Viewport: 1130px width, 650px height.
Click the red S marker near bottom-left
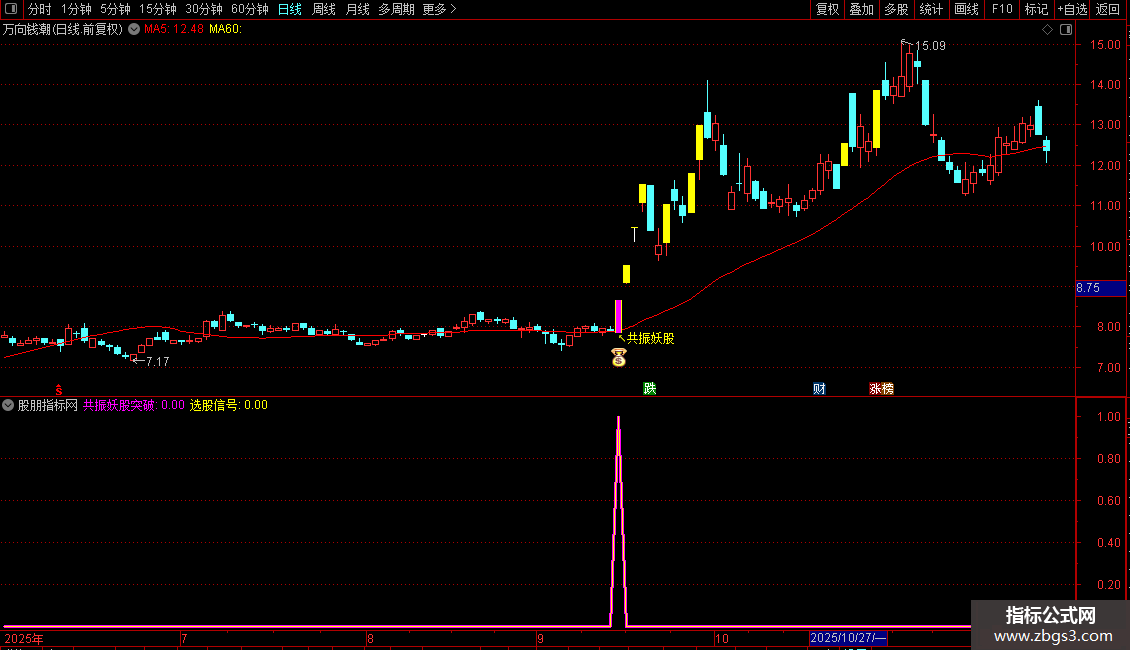tap(59, 390)
